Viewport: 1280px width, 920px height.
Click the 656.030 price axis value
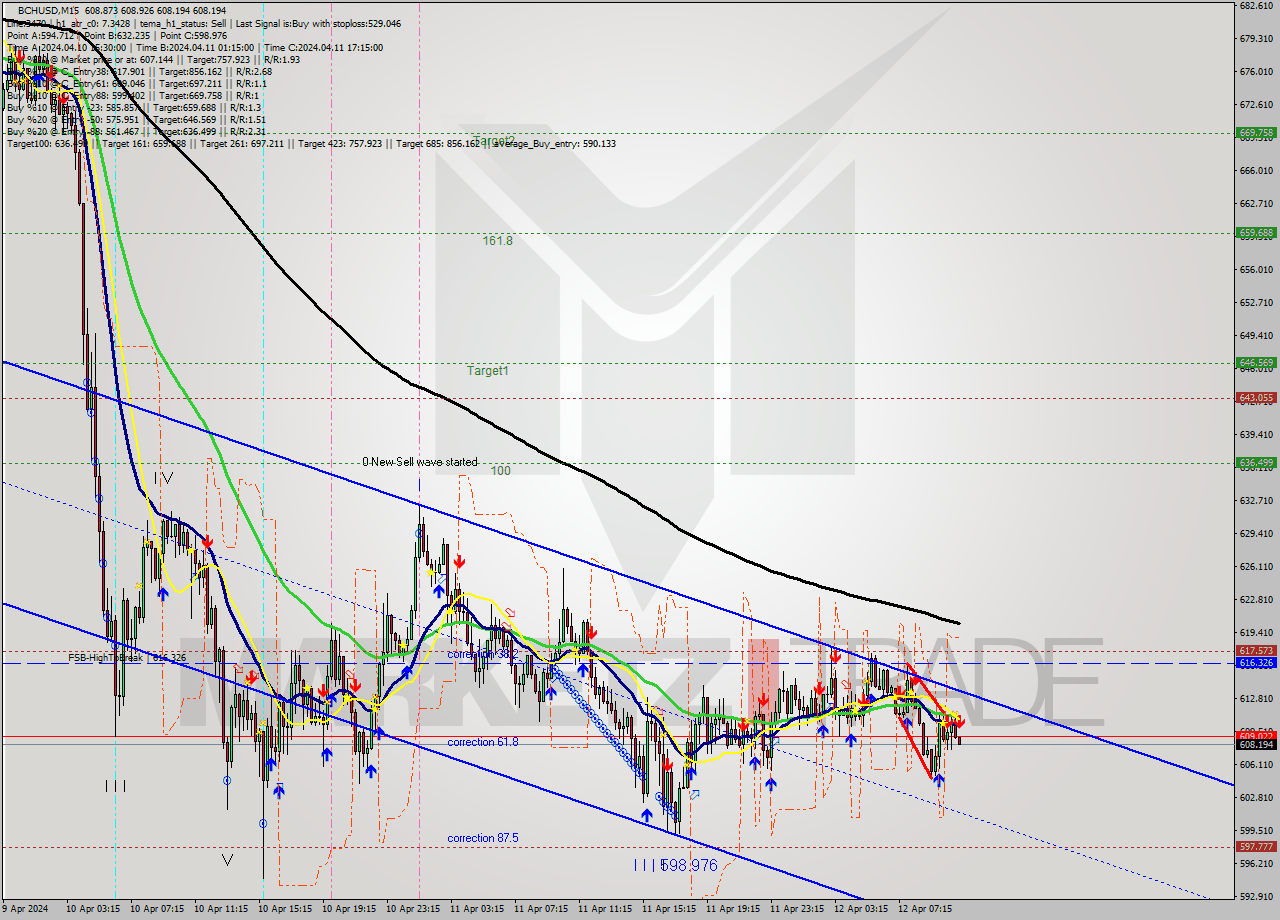click(1255, 269)
